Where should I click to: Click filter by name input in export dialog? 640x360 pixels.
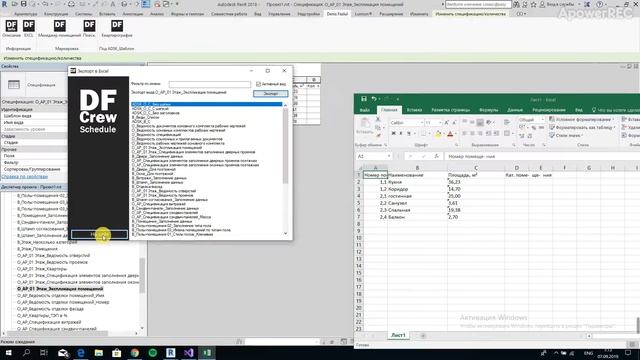pyautogui.click(x=210, y=84)
